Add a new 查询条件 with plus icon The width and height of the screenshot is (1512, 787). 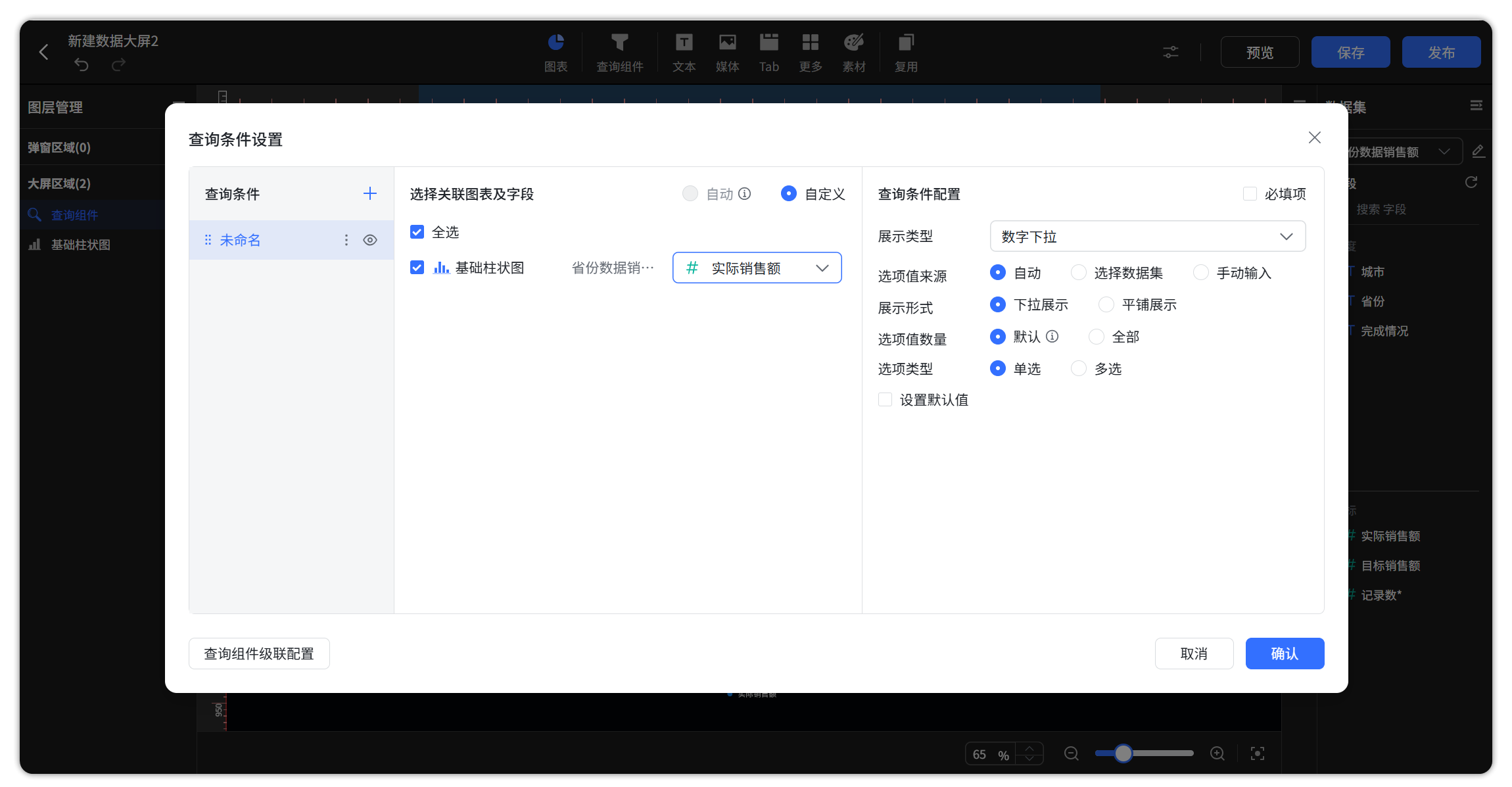pyautogui.click(x=370, y=193)
